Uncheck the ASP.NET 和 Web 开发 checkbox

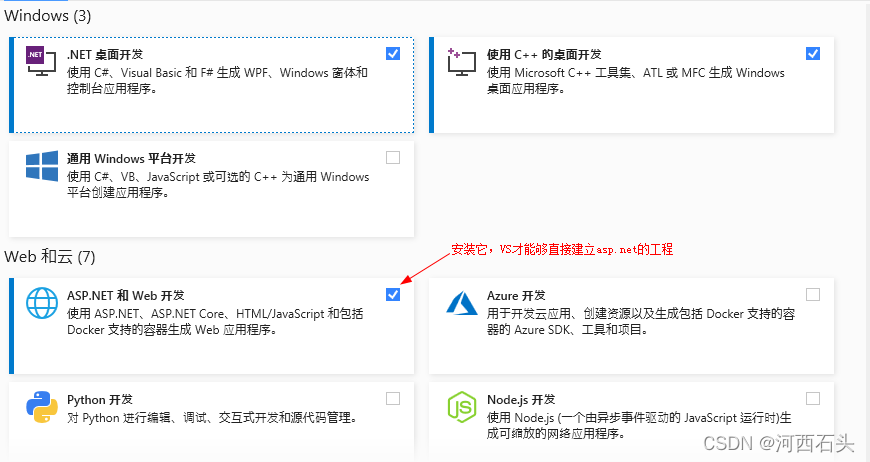[393, 295]
